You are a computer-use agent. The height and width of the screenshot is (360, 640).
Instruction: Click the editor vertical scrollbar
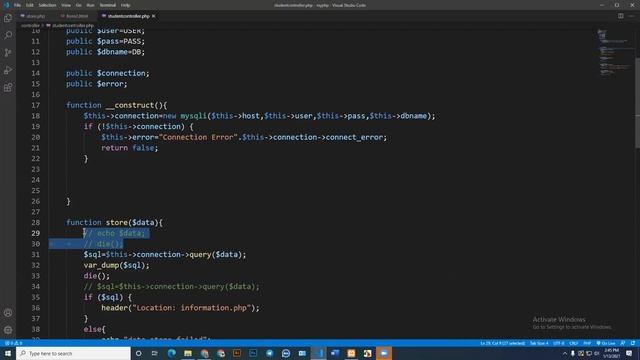point(637,103)
